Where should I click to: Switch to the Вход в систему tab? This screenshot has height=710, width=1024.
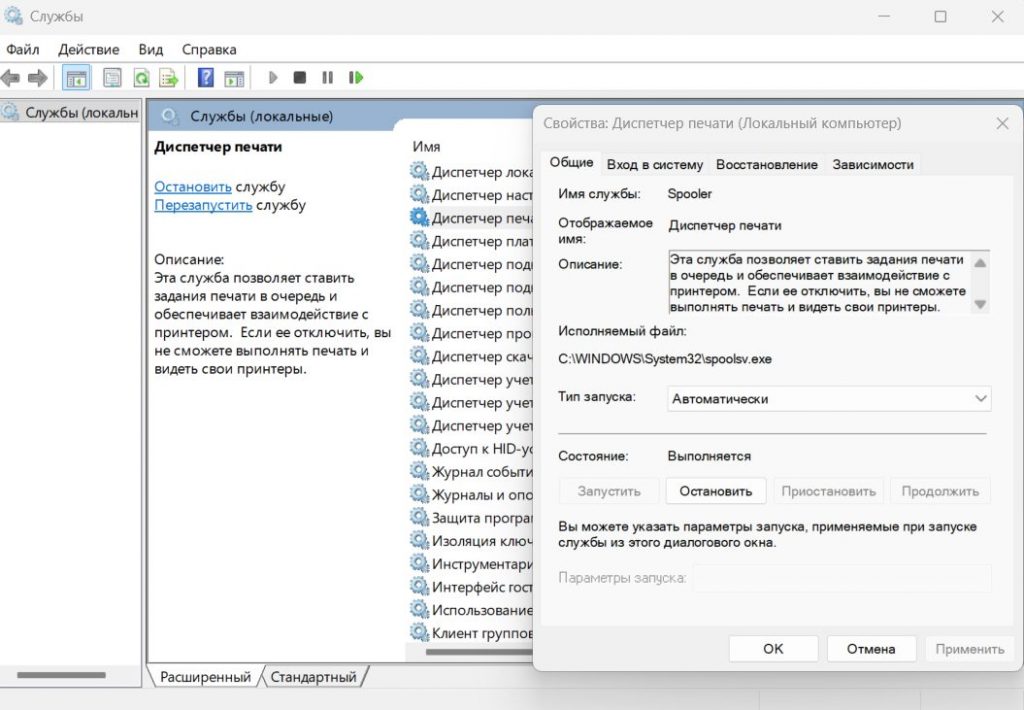654,164
